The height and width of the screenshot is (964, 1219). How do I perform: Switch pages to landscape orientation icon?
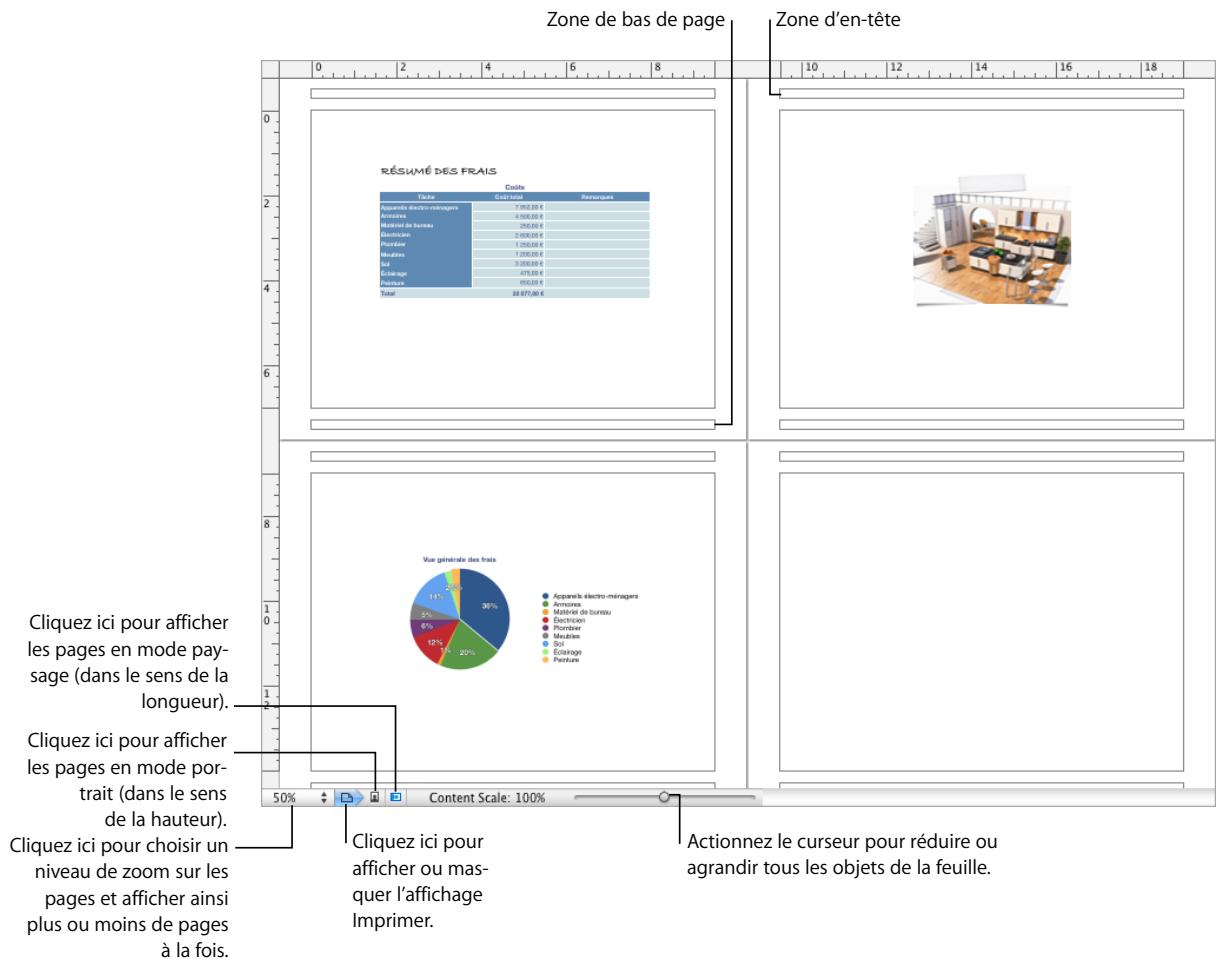[x=395, y=798]
